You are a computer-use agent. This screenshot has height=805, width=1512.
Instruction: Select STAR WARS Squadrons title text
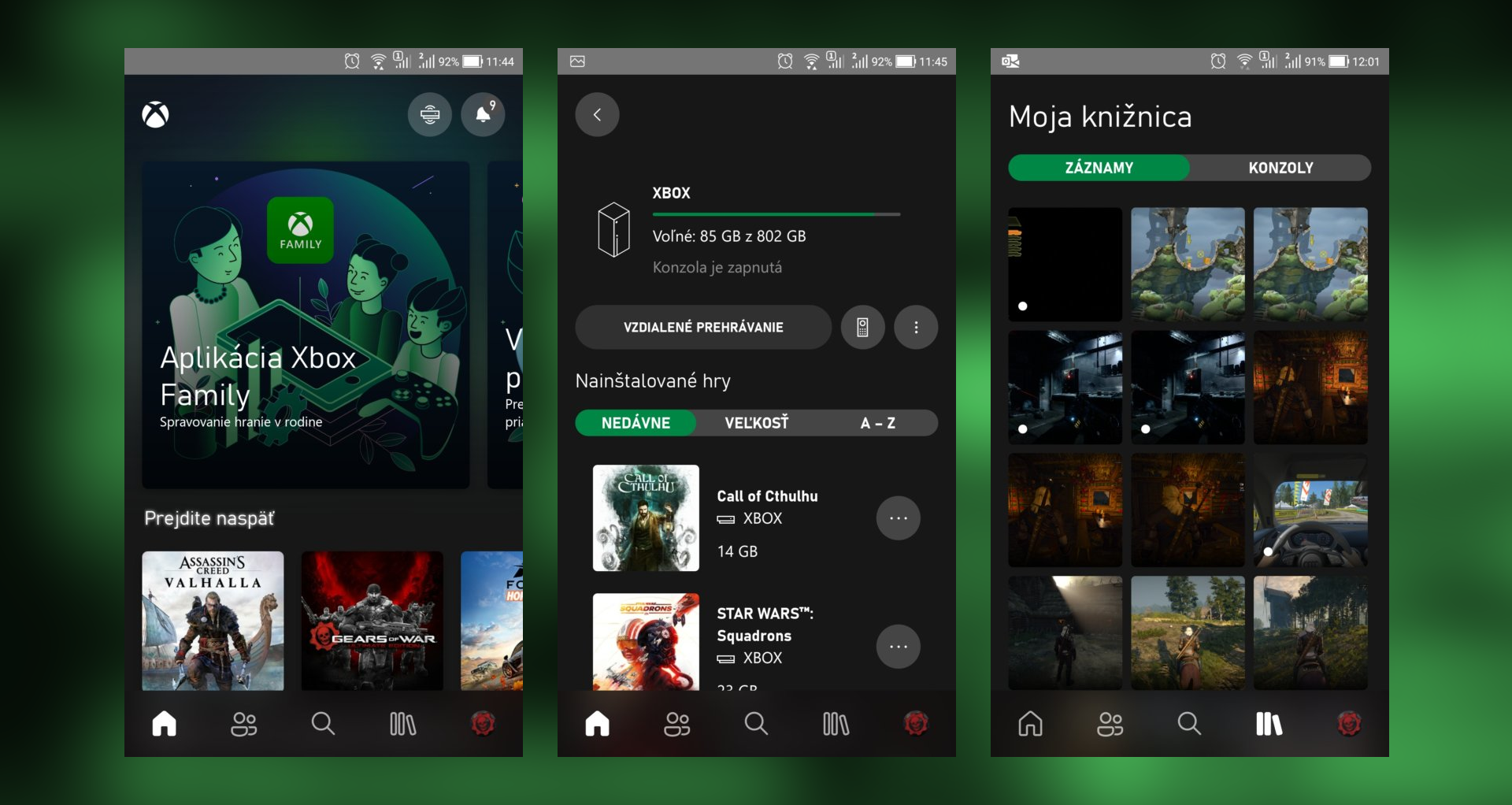coord(765,625)
